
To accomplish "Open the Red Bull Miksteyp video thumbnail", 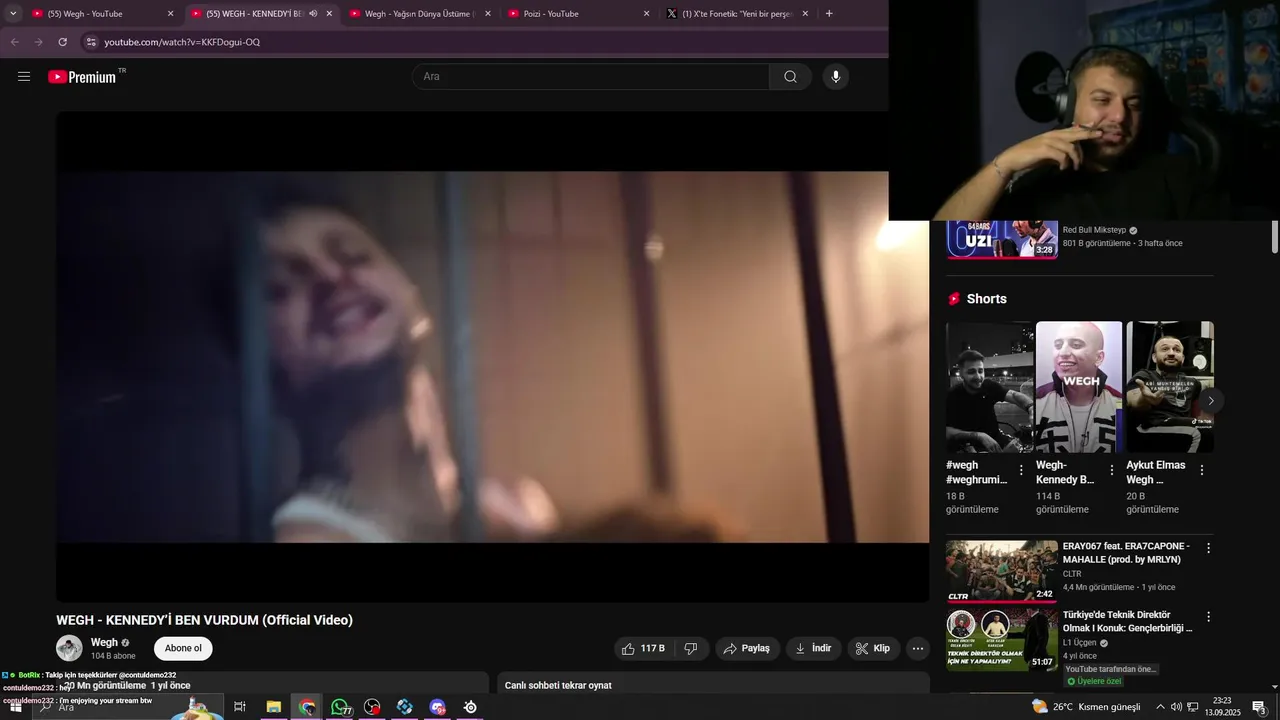I will pos(1002,239).
